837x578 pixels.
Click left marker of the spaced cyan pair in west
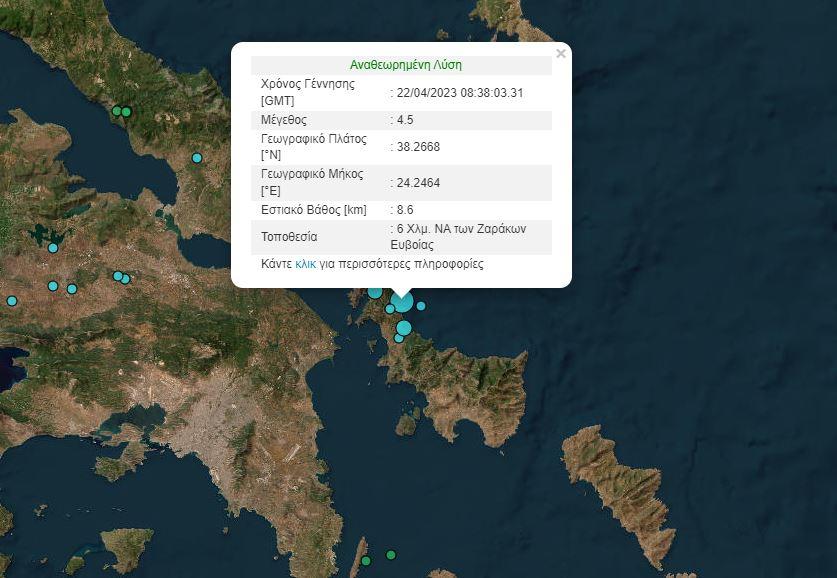click(53, 286)
